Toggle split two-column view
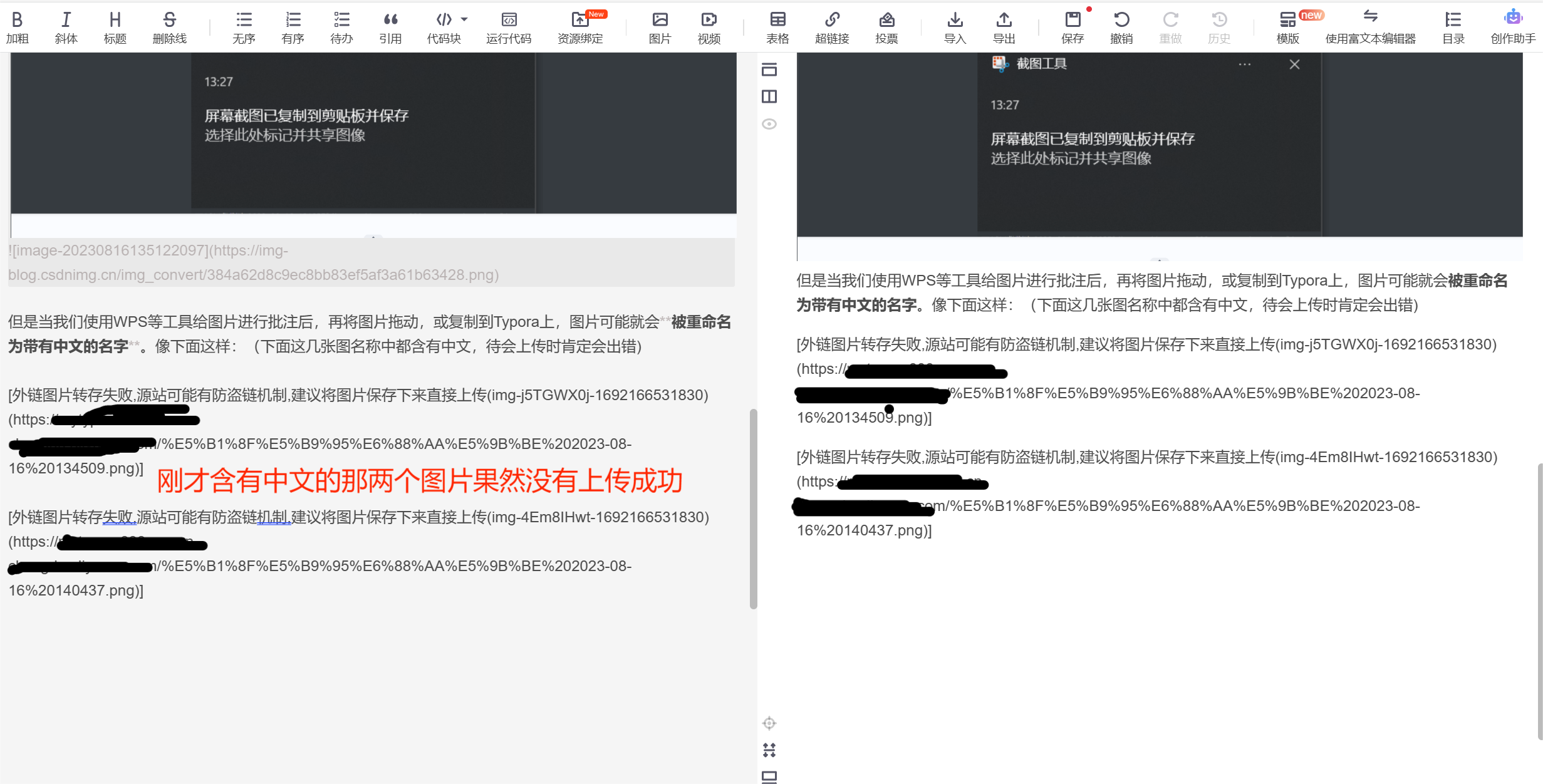Viewport: 1543px width, 784px height. [x=769, y=96]
